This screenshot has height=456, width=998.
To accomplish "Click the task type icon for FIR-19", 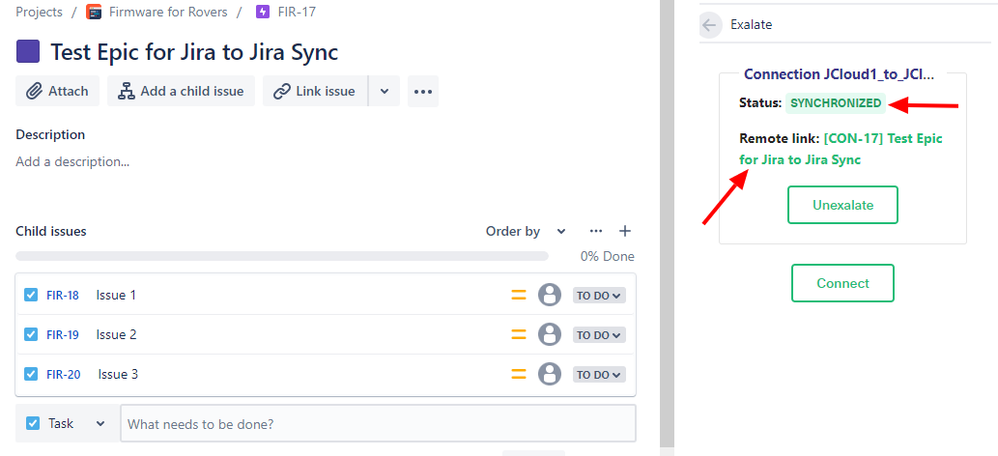I will pyautogui.click(x=31, y=334).
